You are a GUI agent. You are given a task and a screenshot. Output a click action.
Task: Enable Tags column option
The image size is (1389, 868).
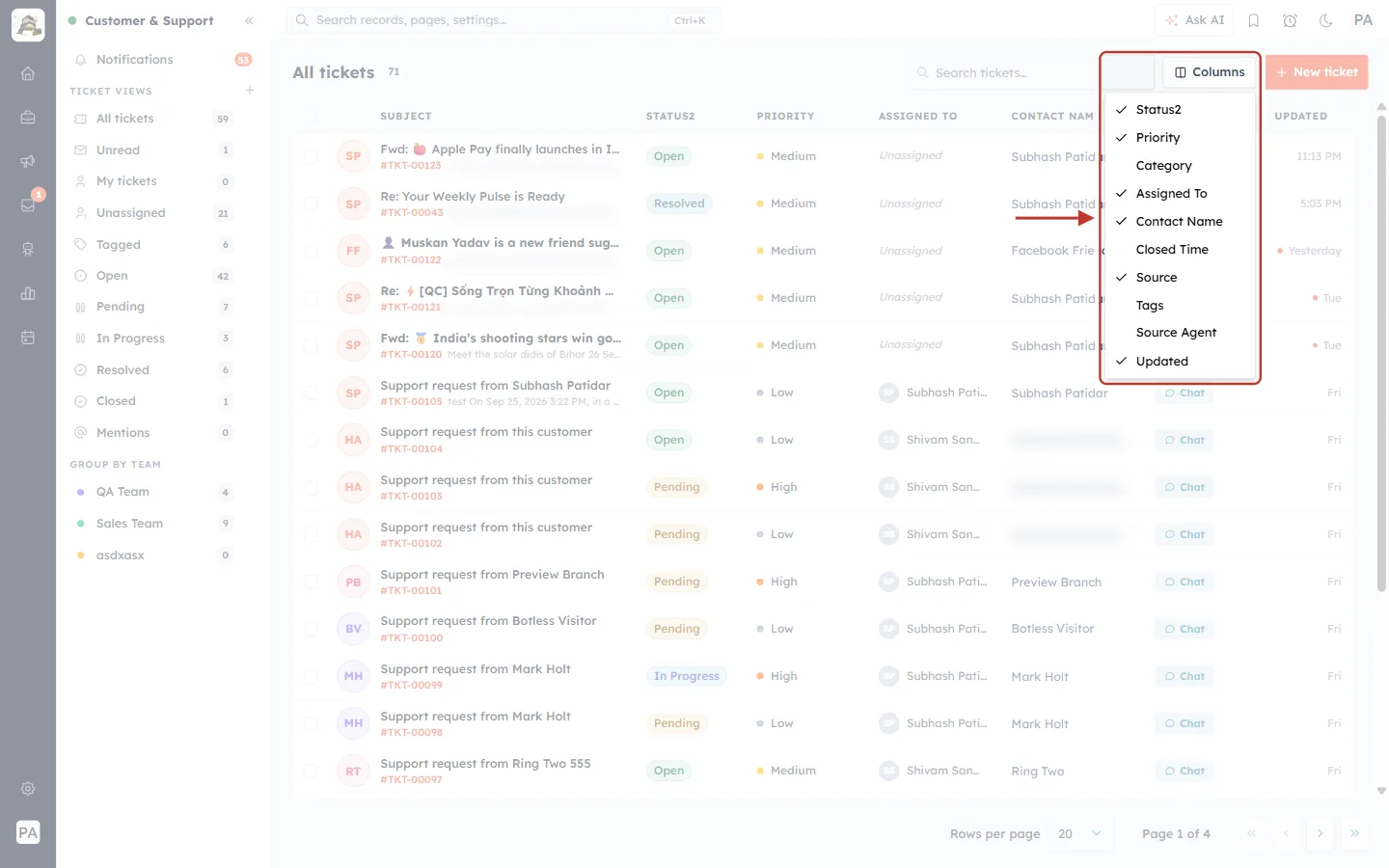1180,306
